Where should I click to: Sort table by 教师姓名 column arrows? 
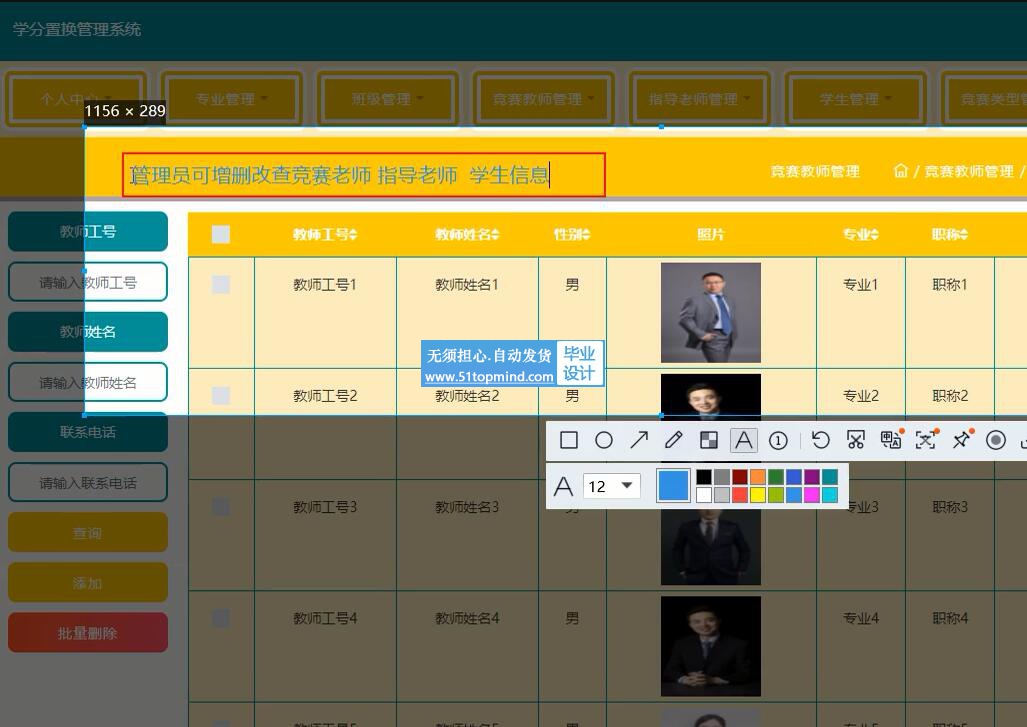(x=495, y=234)
